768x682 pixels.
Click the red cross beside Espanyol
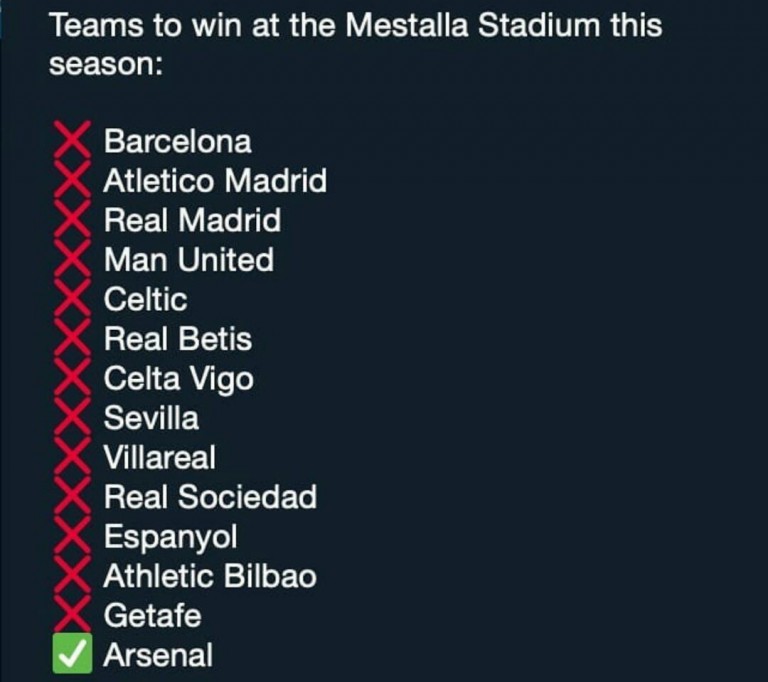click(72, 536)
